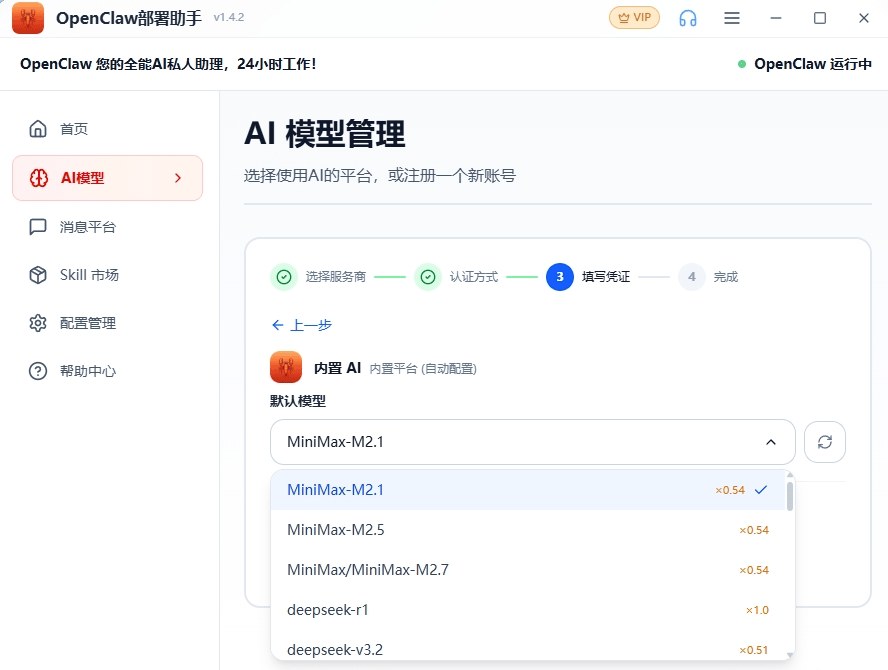Screen dimensions: 888x670
Task: Click step 4 circle 完成
Action: click(x=691, y=277)
